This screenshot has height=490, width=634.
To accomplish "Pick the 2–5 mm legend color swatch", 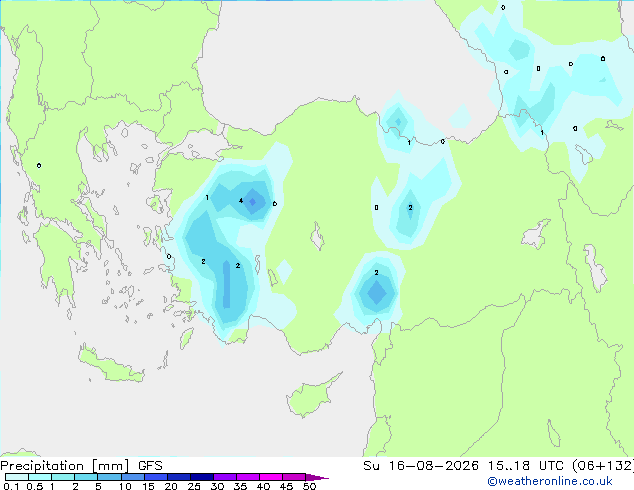I will click(86, 477).
